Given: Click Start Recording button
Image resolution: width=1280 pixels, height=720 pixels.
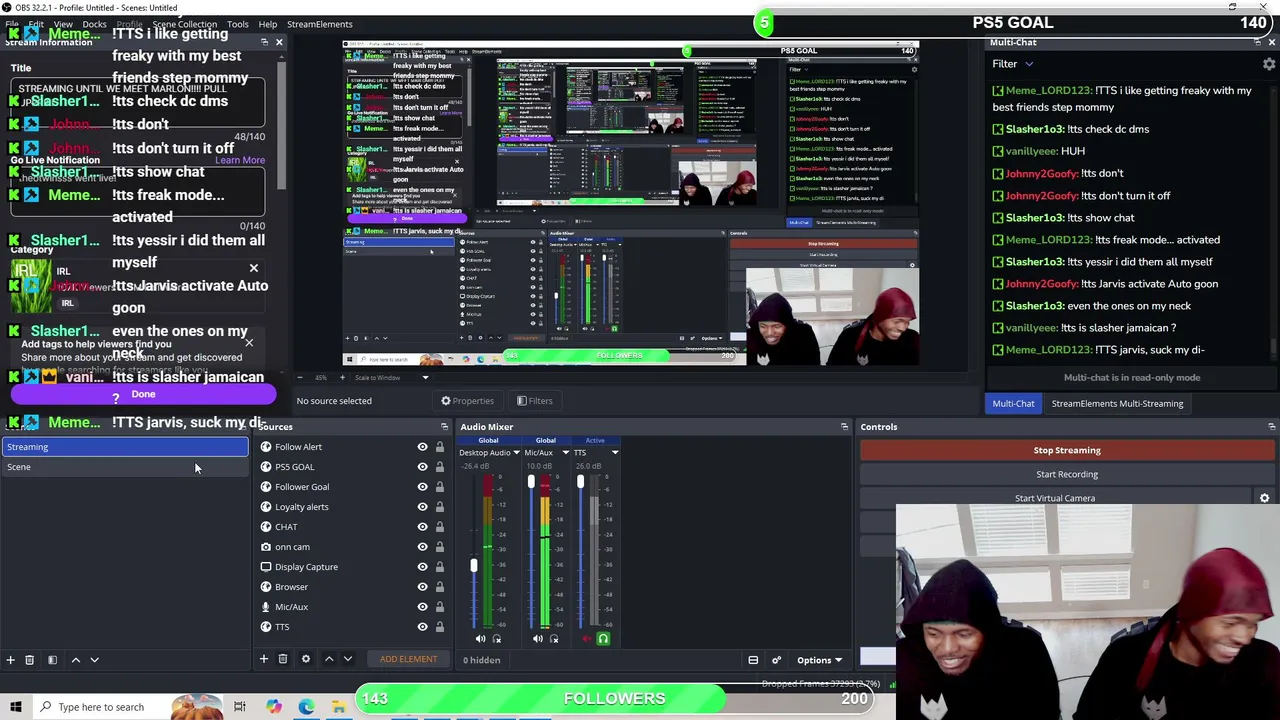Looking at the screenshot, I should (x=1067, y=474).
